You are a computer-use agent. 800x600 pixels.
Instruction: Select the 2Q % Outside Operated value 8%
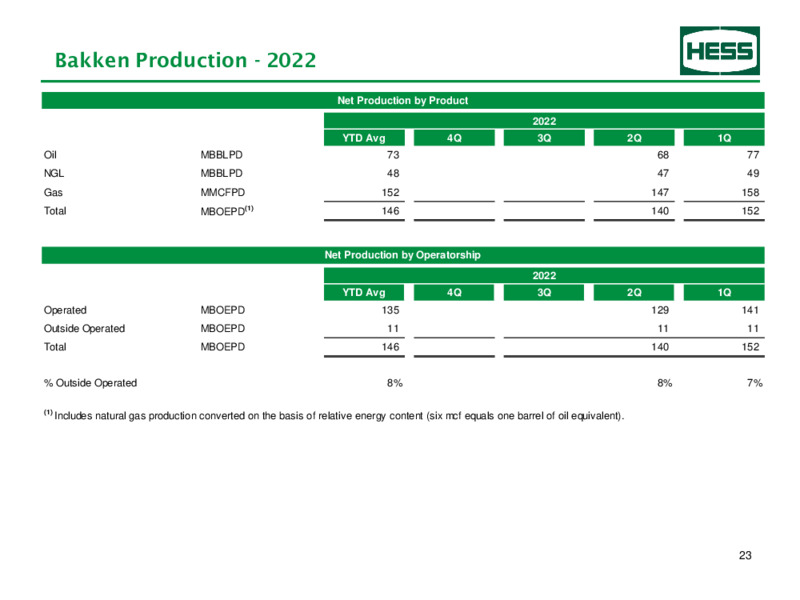[x=664, y=383]
